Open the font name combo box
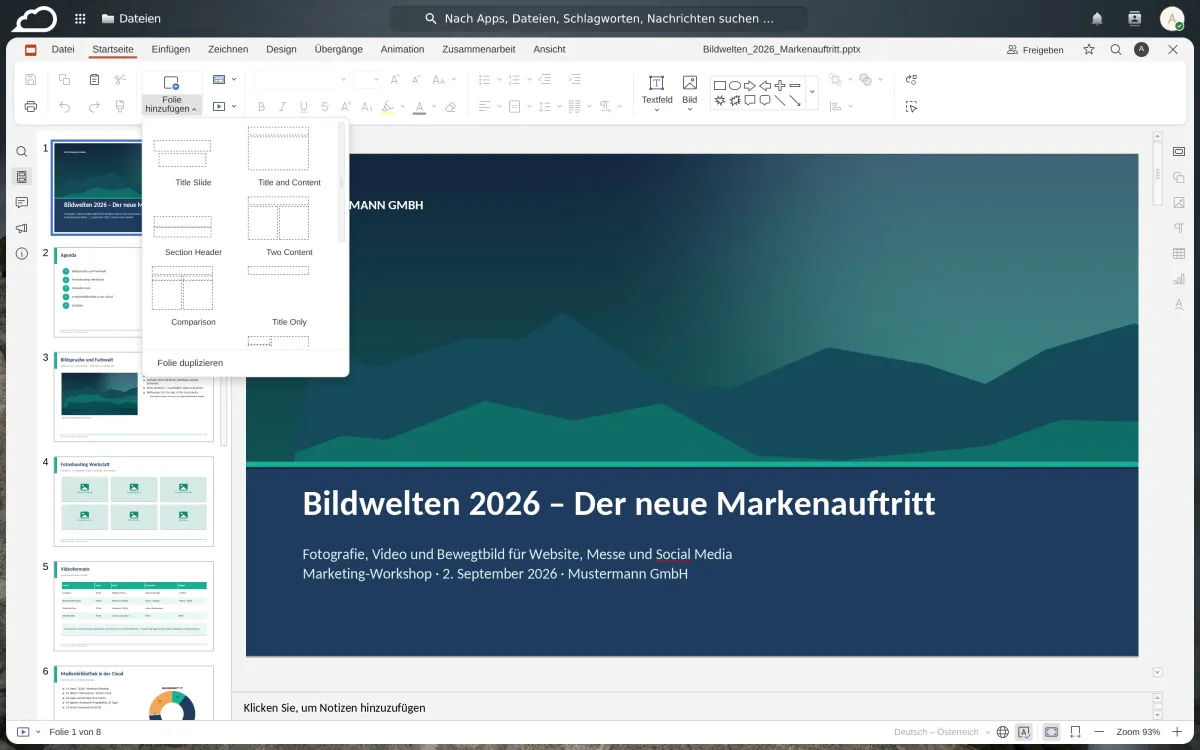This screenshot has width=1200, height=750. (x=299, y=80)
